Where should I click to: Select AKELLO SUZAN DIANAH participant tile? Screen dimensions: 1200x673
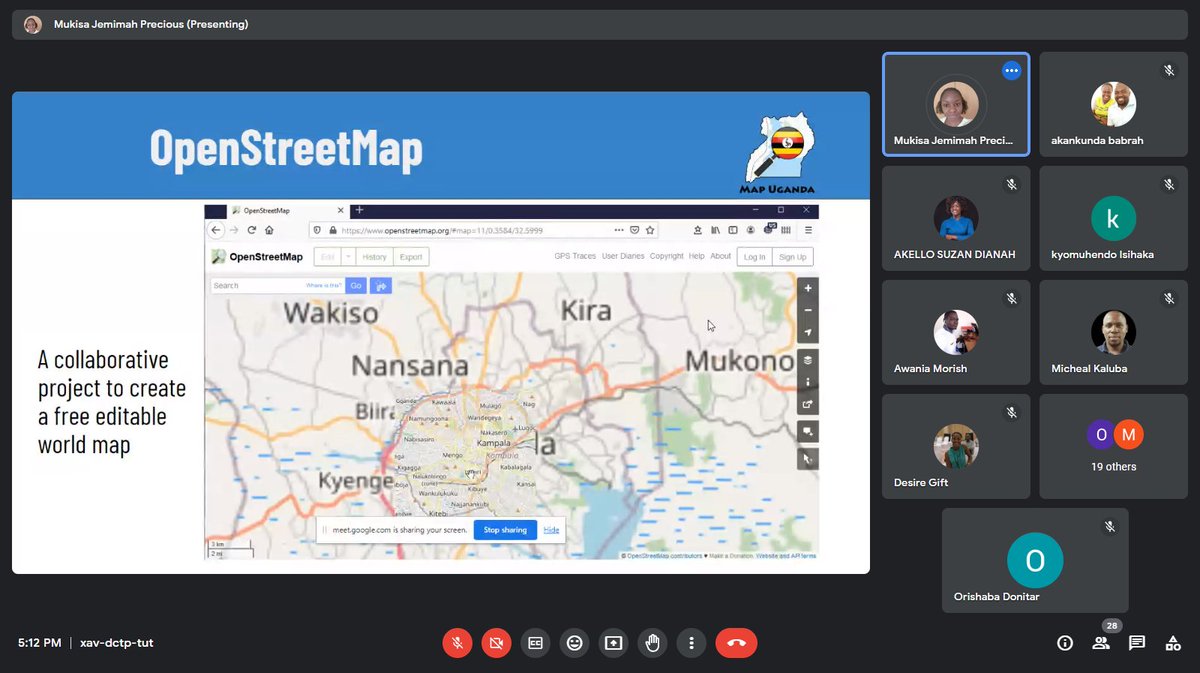[956, 218]
